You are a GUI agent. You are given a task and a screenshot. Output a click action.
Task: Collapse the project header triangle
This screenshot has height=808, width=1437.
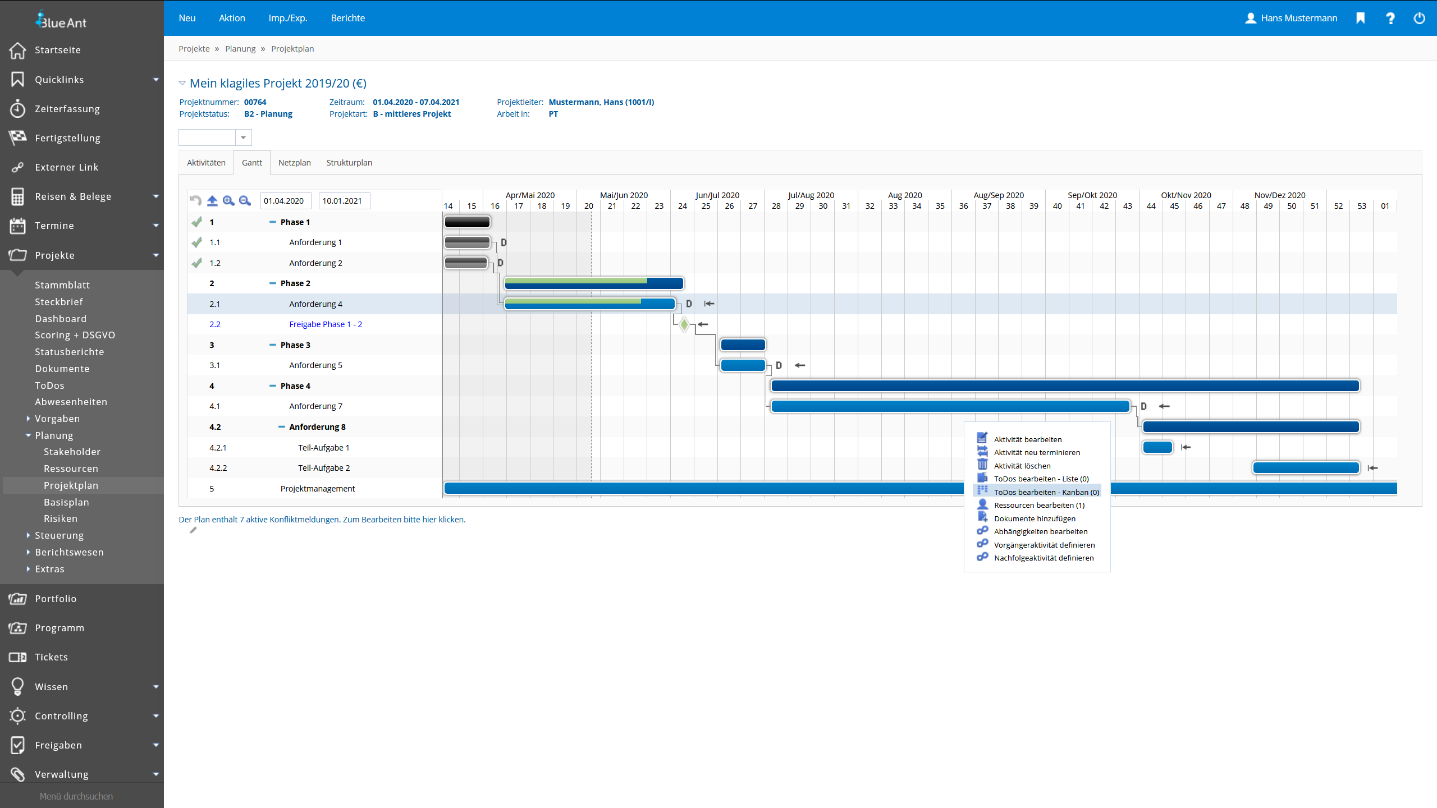click(x=182, y=84)
